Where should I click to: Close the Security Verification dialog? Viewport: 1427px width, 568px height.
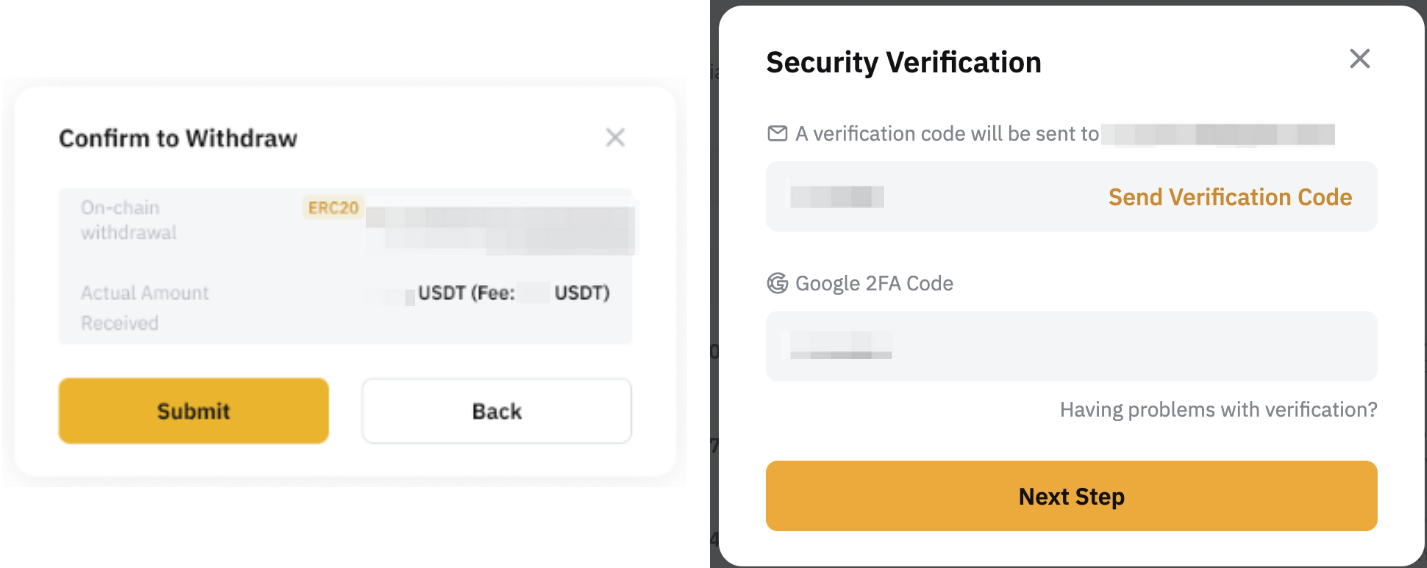(x=1359, y=59)
